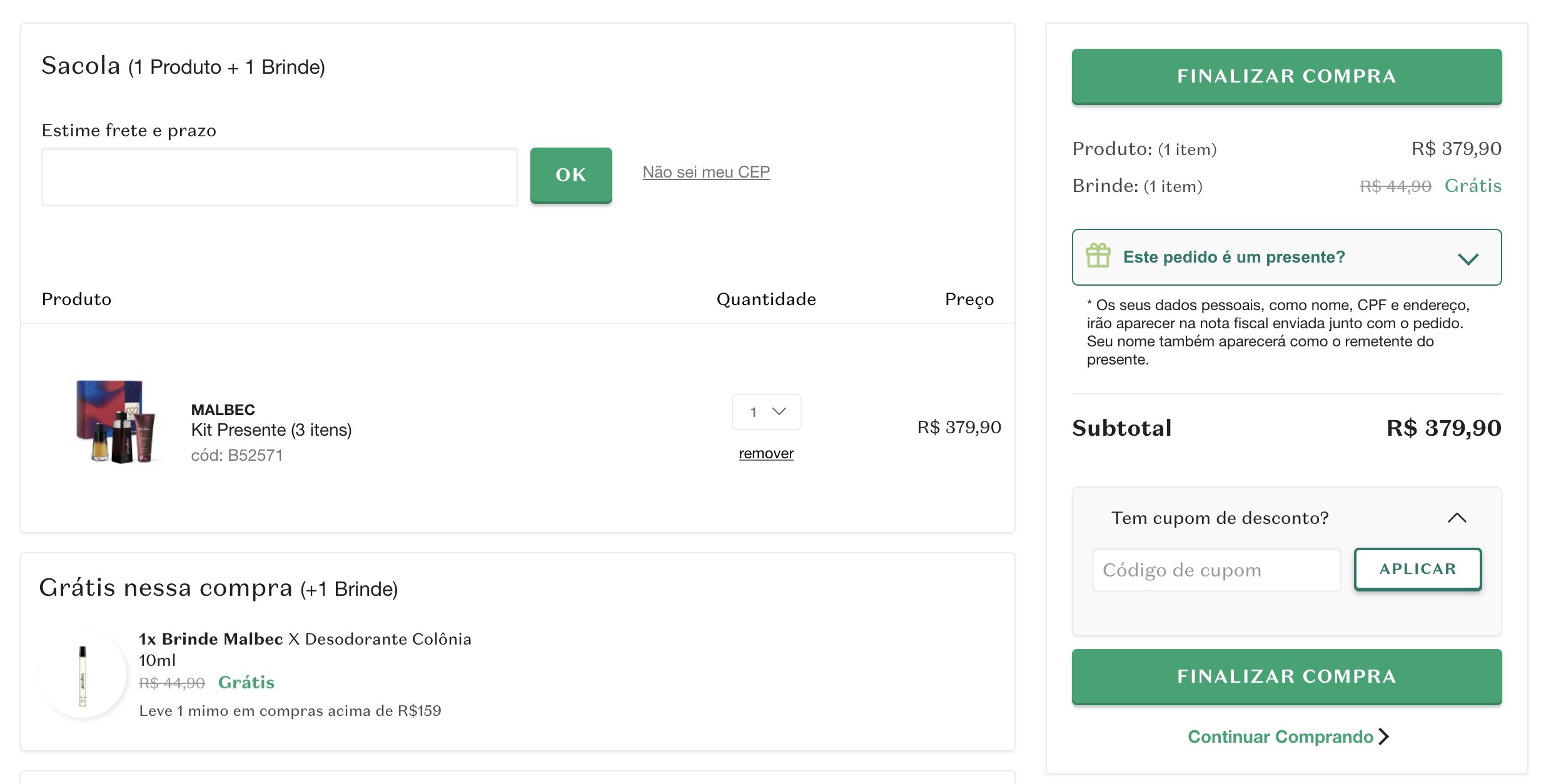Click the product code 'cód: B52571'
The height and width of the screenshot is (784, 1546).
pos(237,455)
